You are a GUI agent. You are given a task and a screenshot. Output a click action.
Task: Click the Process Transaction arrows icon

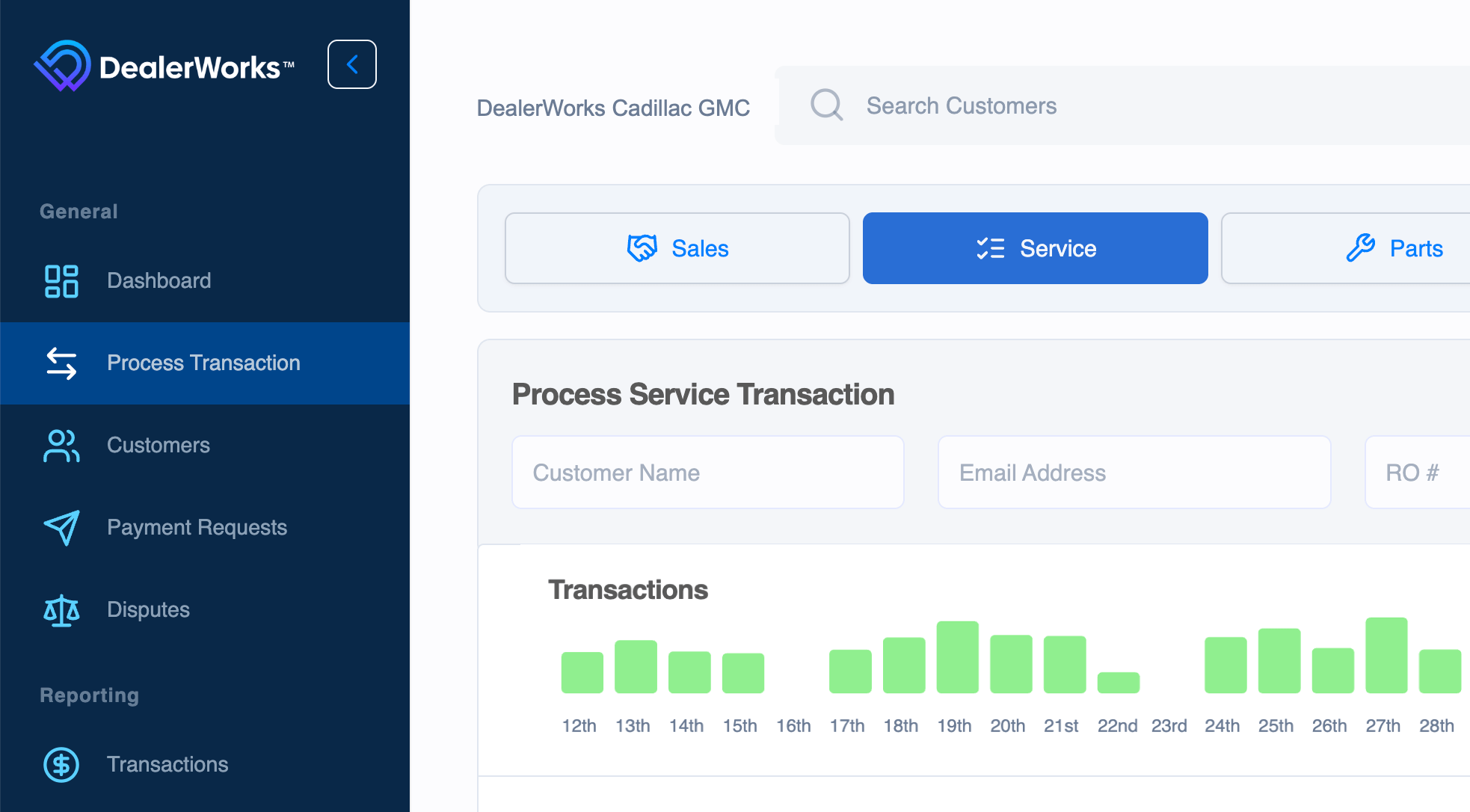point(61,363)
